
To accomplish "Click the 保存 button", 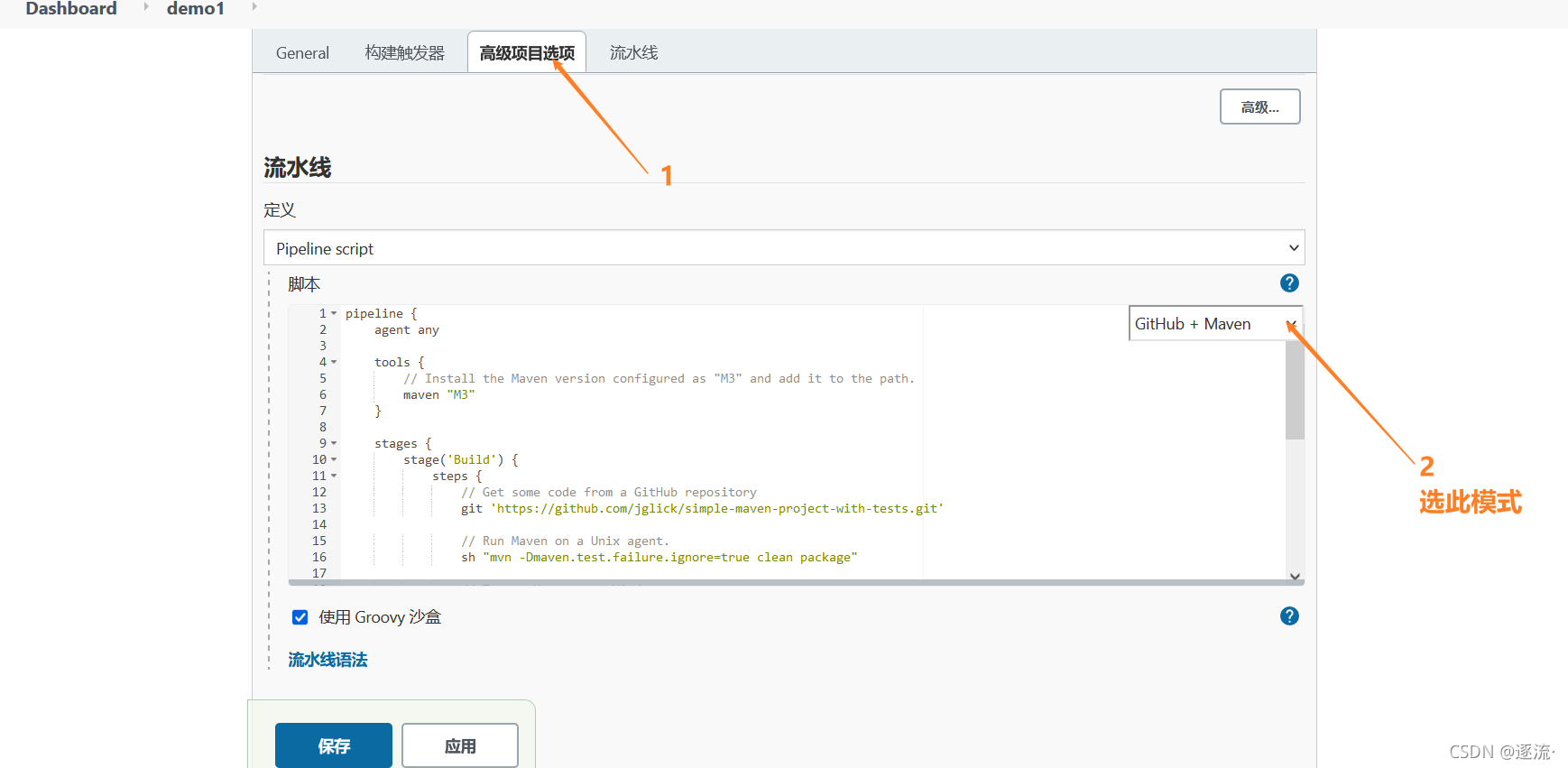I will point(334,746).
